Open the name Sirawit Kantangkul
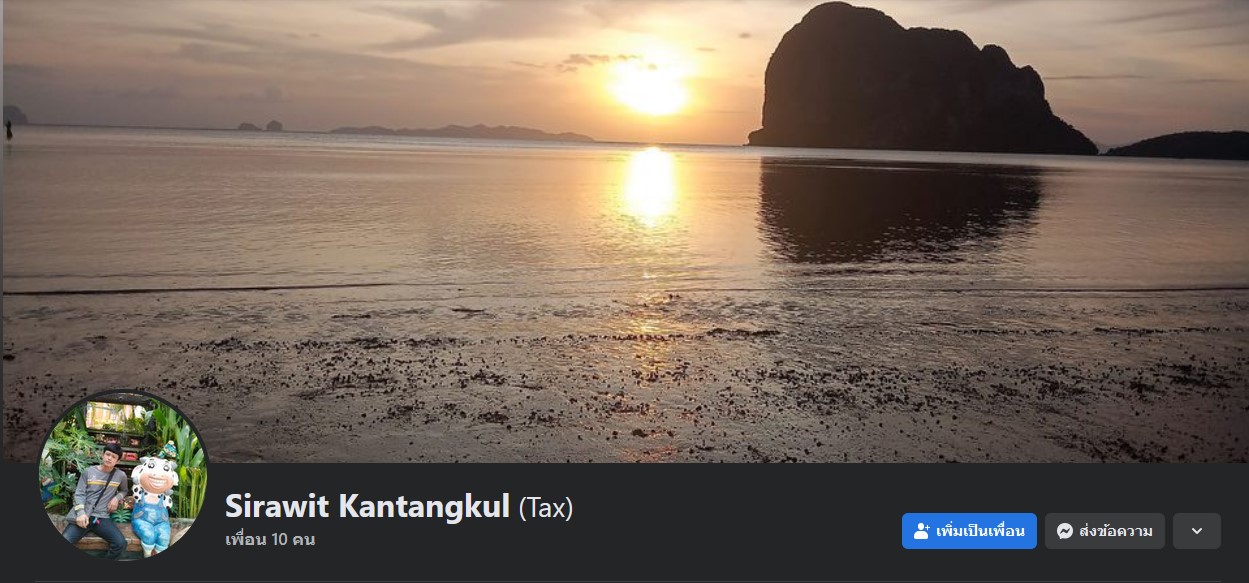1249x583 pixels. click(x=368, y=506)
